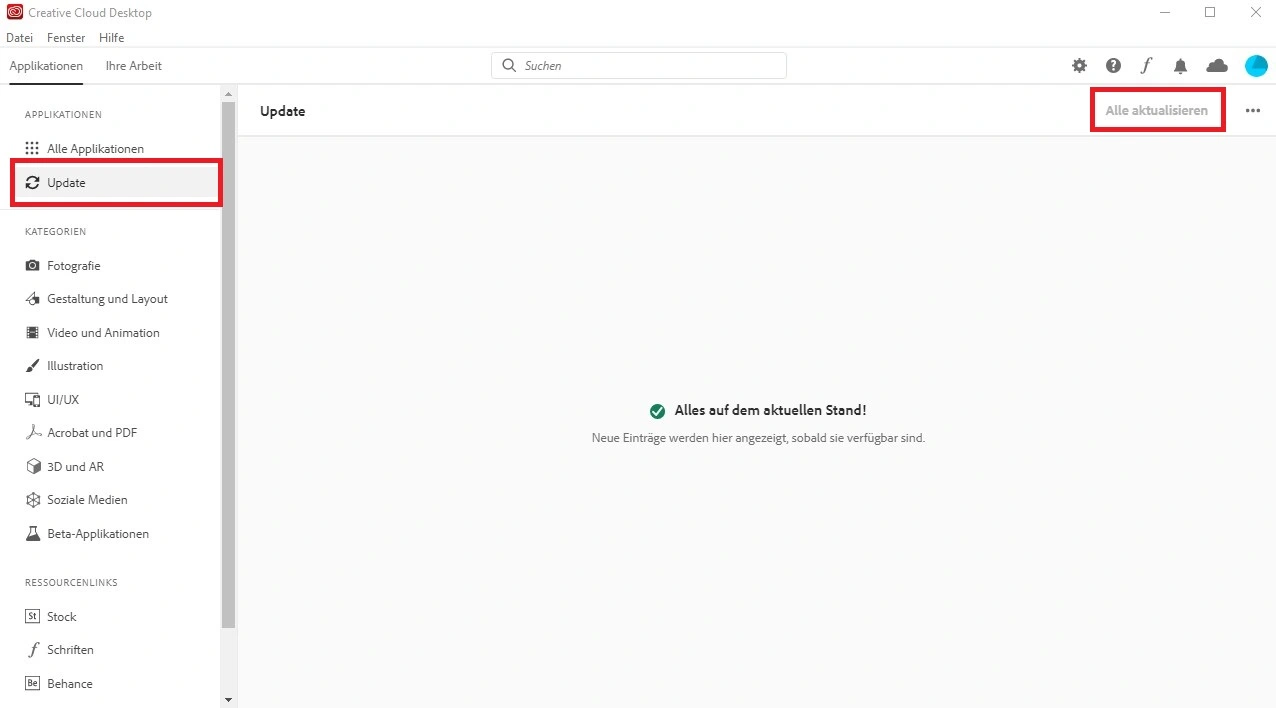Open the Fenster menu
This screenshot has width=1276, height=708.
coord(66,38)
